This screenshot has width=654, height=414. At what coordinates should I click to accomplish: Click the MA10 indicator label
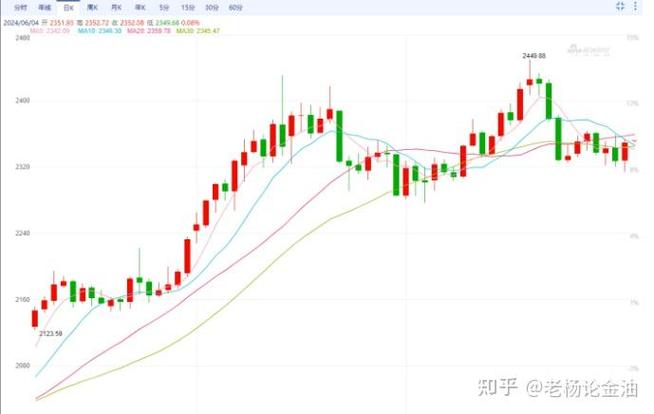click(x=100, y=32)
